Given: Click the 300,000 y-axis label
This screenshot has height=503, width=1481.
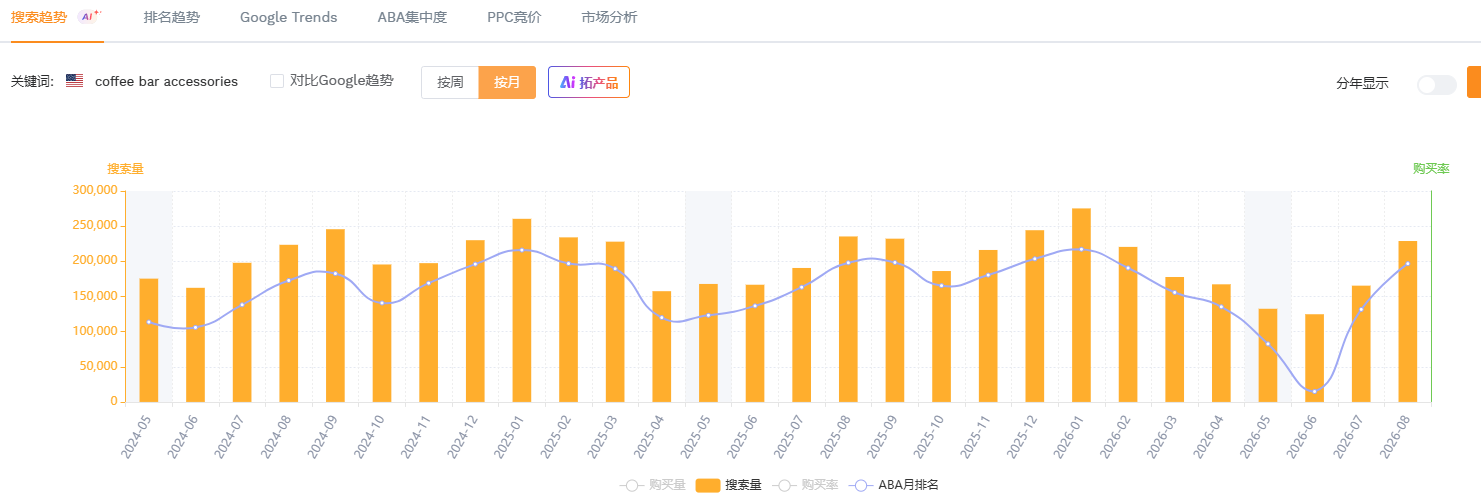Looking at the screenshot, I should coord(95,190).
